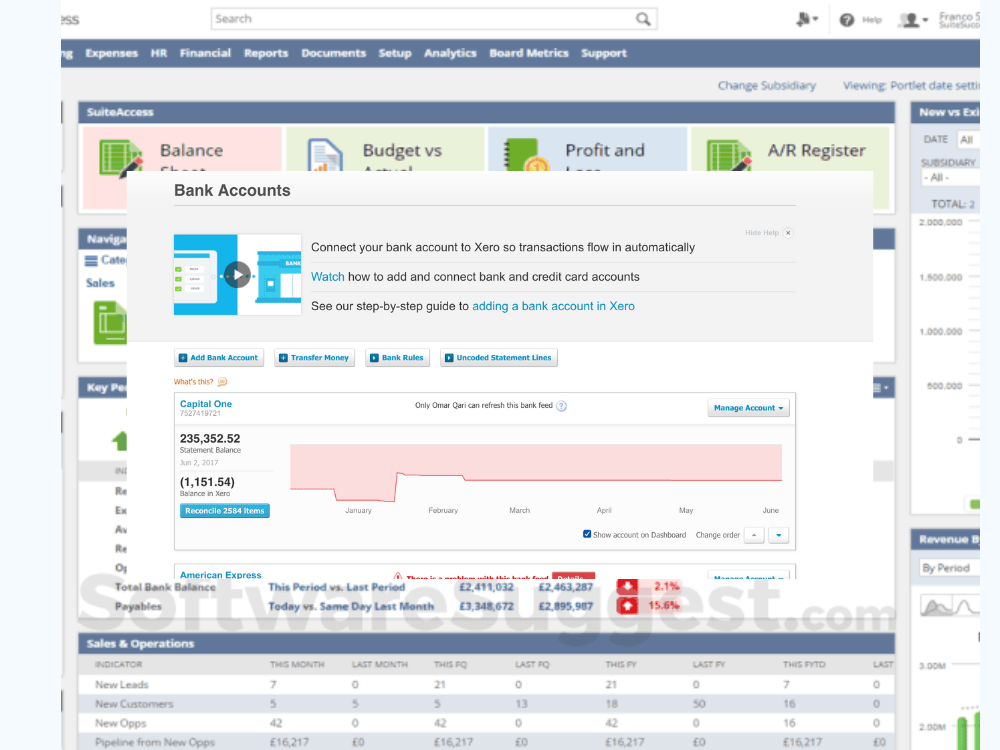Open the Documents menu

pos(334,53)
